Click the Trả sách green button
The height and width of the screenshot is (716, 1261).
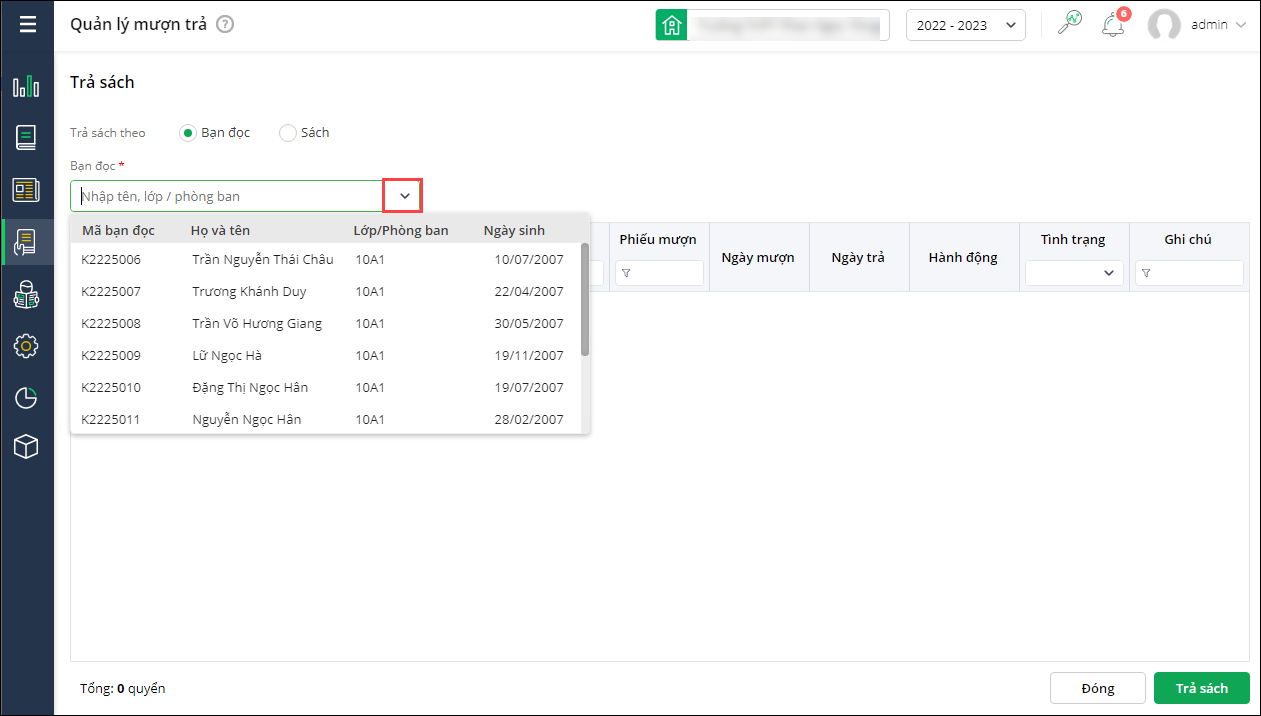(1202, 689)
